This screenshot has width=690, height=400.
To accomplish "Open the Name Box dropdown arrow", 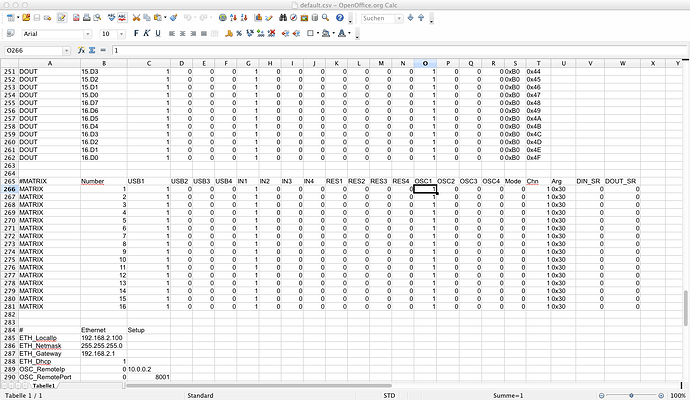I will point(66,51).
